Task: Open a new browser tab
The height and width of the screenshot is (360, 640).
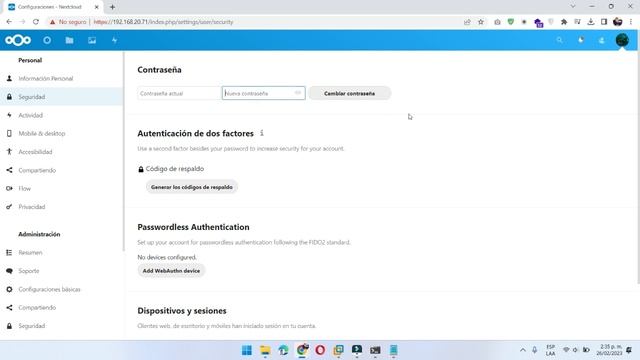Action: click(112, 7)
